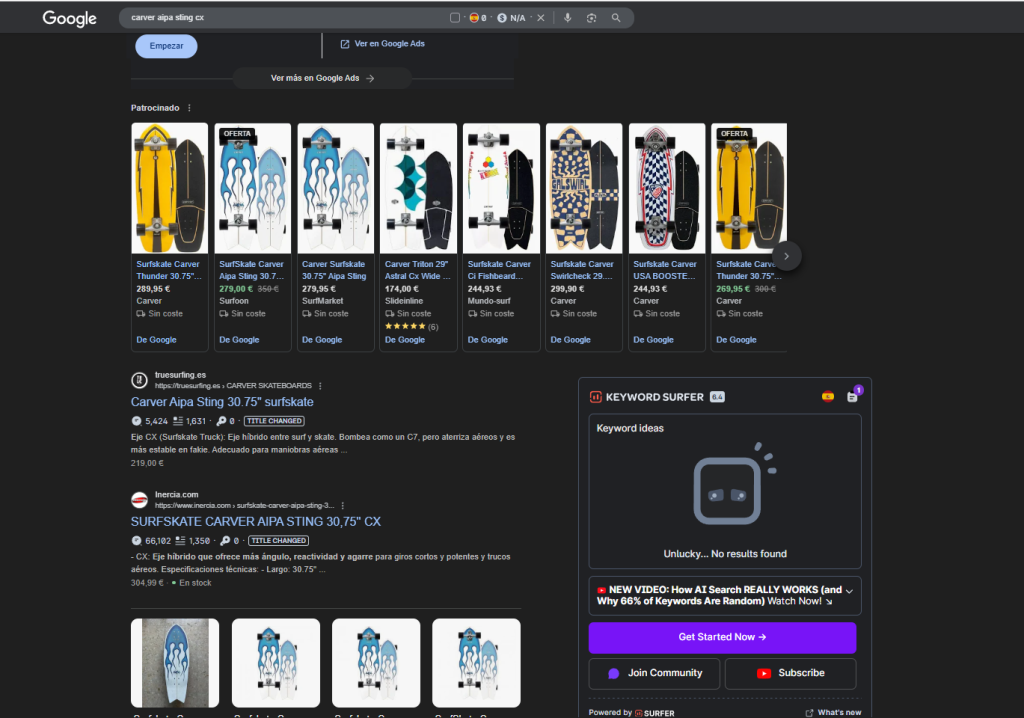Expand the NEW VIDEO announcement chevron
The image size is (1024, 718).
(849, 591)
